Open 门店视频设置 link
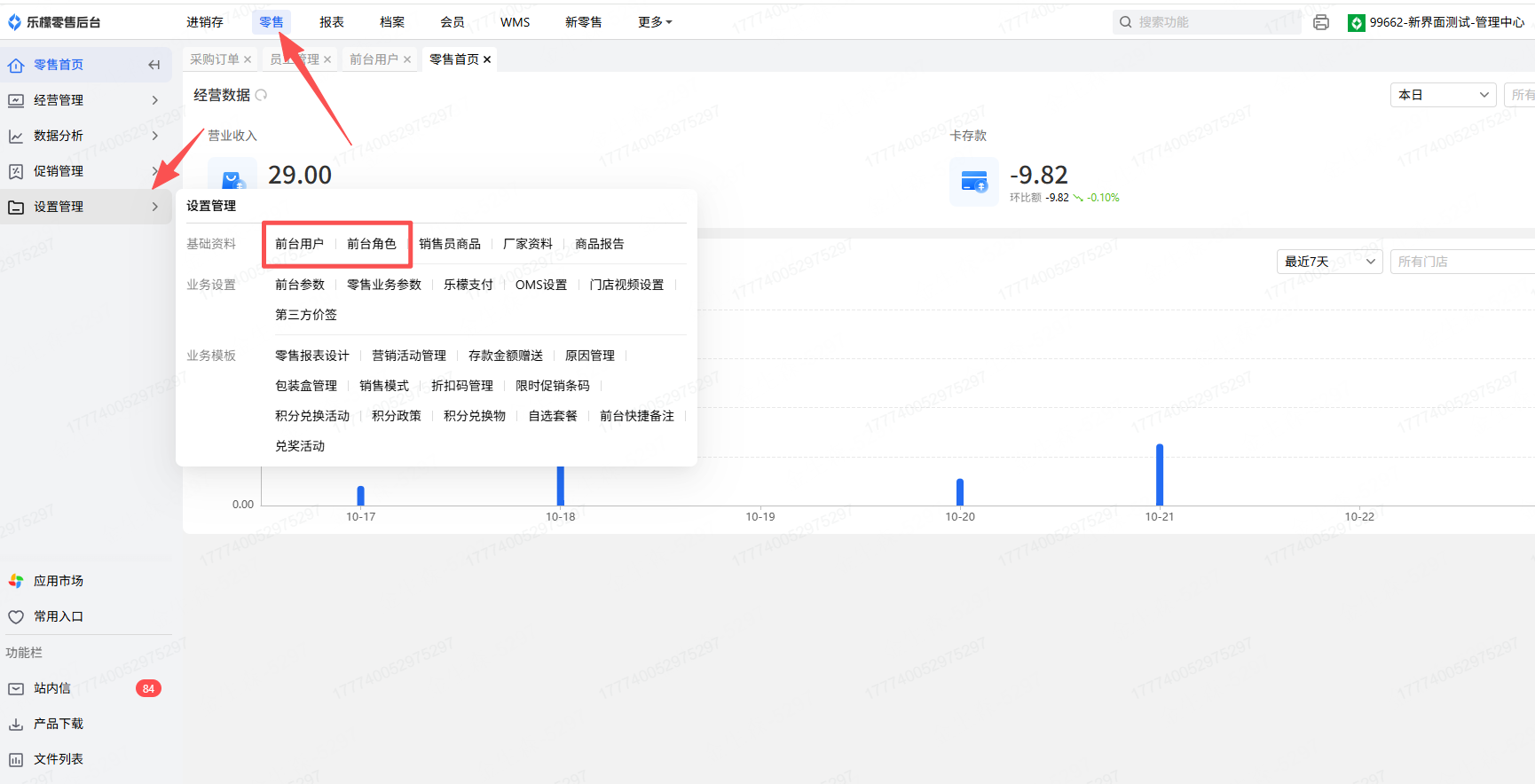Image resolution: width=1535 pixels, height=784 pixels. pyautogui.click(x=626, y=285)
